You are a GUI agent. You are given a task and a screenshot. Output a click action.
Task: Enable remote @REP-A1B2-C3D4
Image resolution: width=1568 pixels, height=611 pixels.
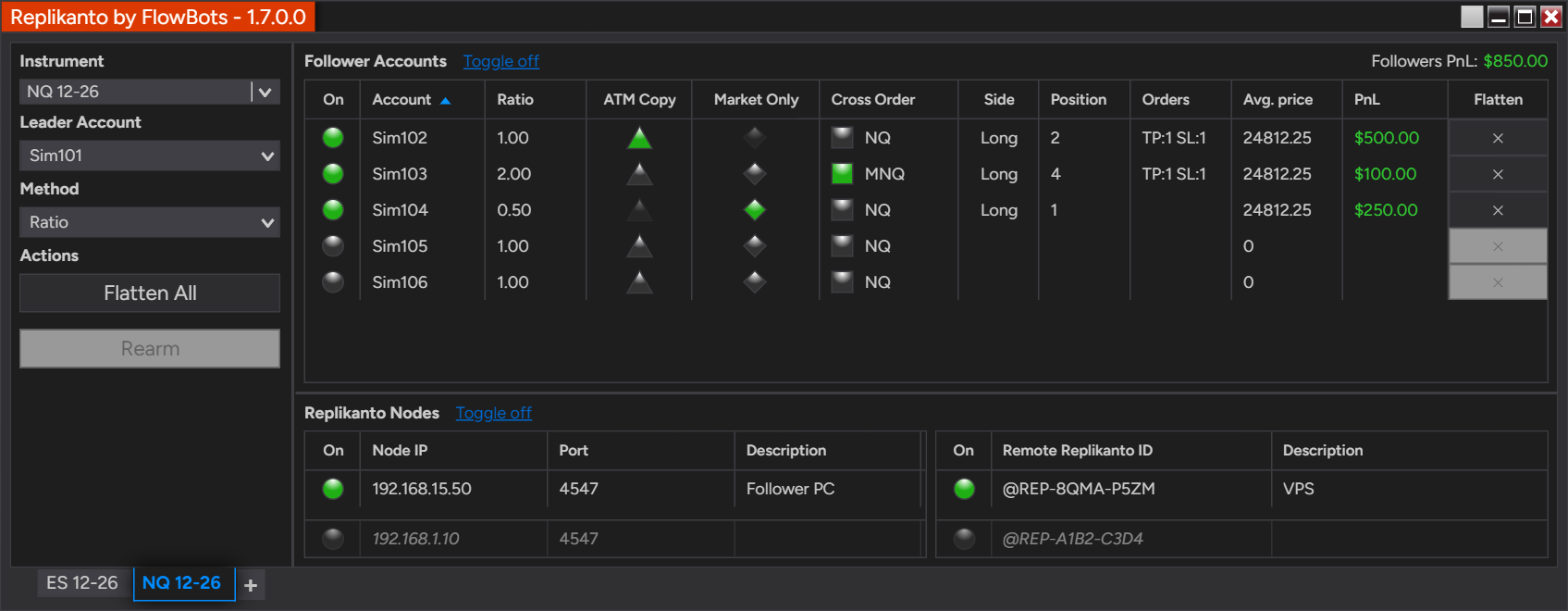964,539
